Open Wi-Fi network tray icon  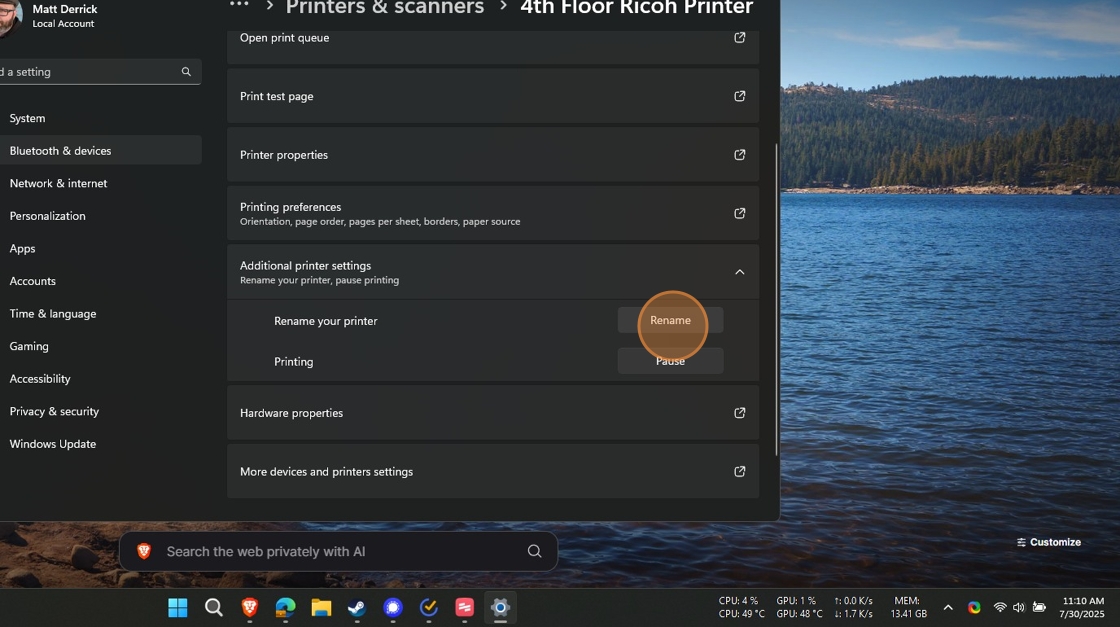(1000, 608)
